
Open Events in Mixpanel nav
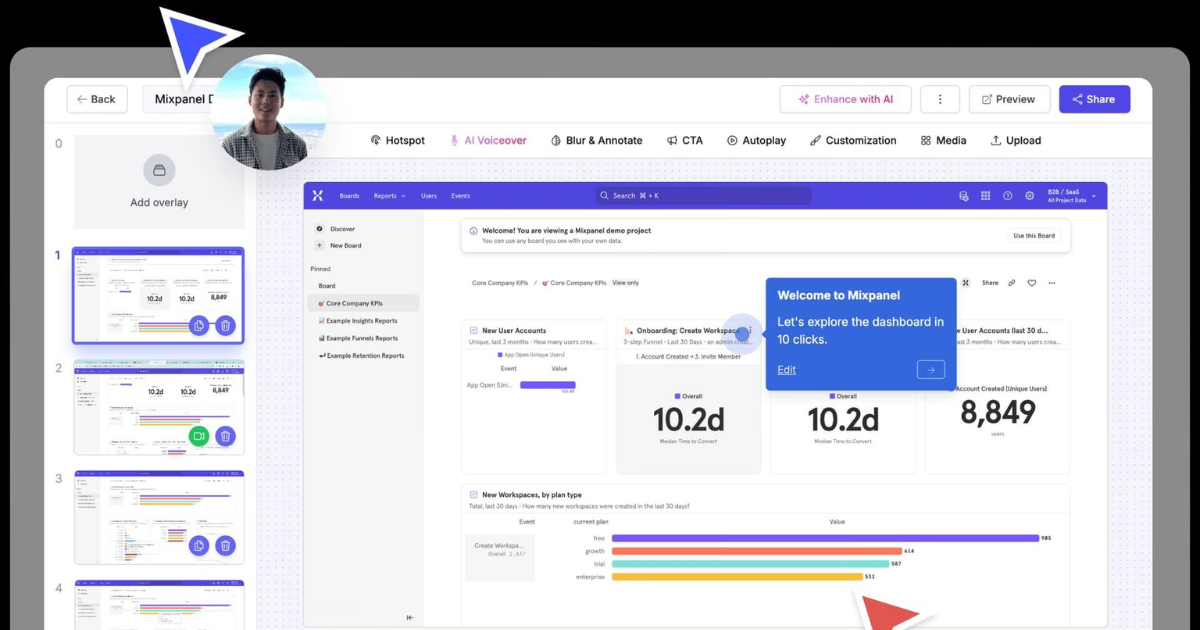[460, 196]
